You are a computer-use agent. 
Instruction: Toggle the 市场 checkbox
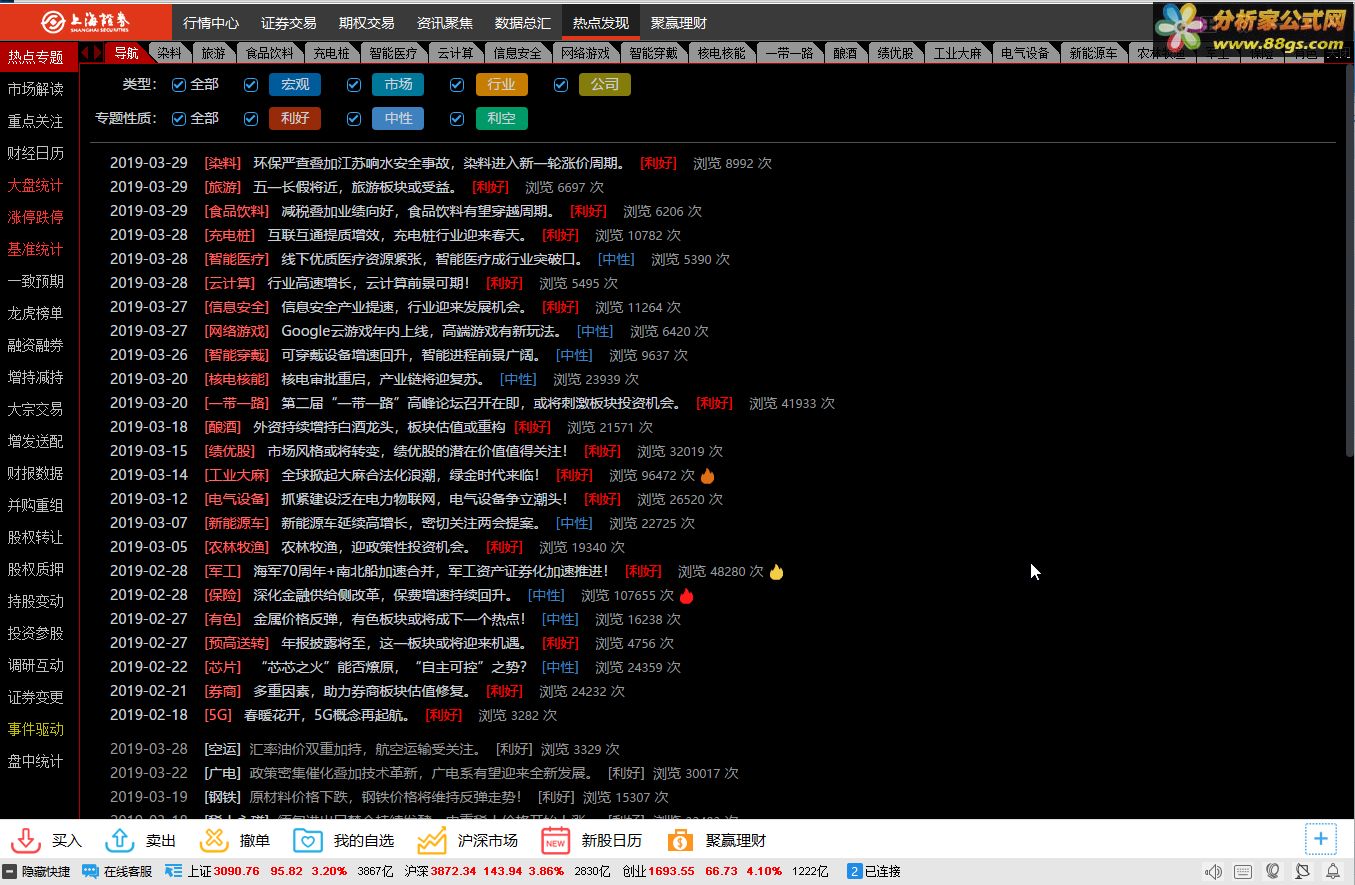pyautogui.click(x=354, y=86)
